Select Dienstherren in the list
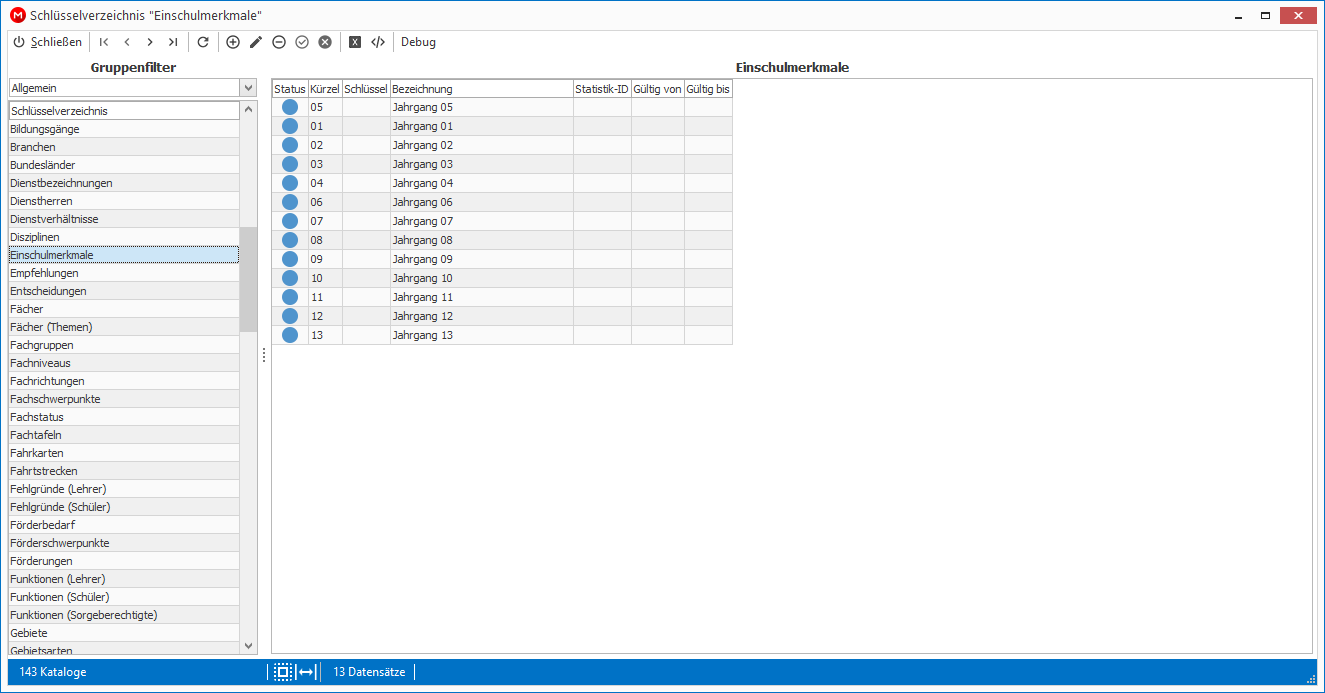Image resolution: width=1325 pixels, height=693 pixels. point(124,201)
